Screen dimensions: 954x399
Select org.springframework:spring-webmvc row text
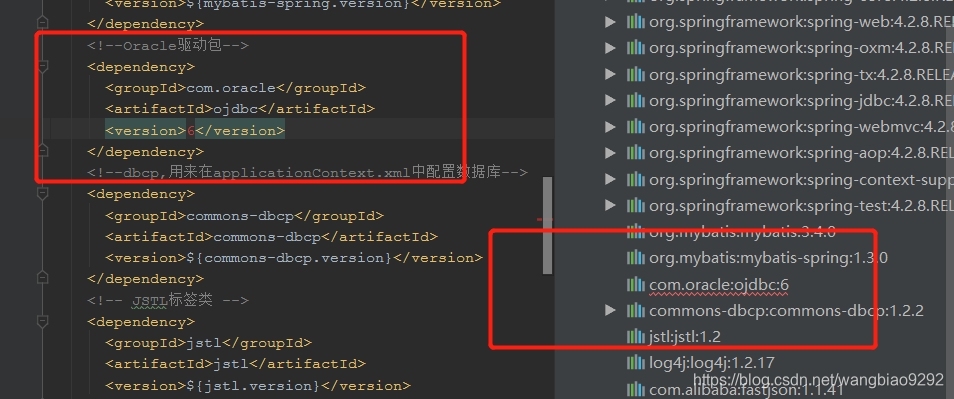[801, 127]
